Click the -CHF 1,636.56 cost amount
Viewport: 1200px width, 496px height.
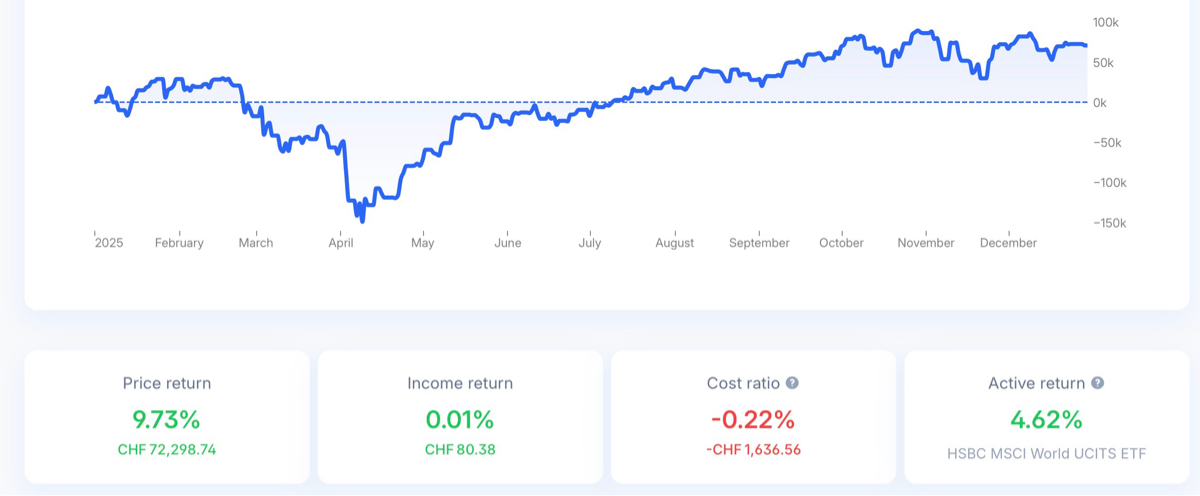click(x=753, y=450)
